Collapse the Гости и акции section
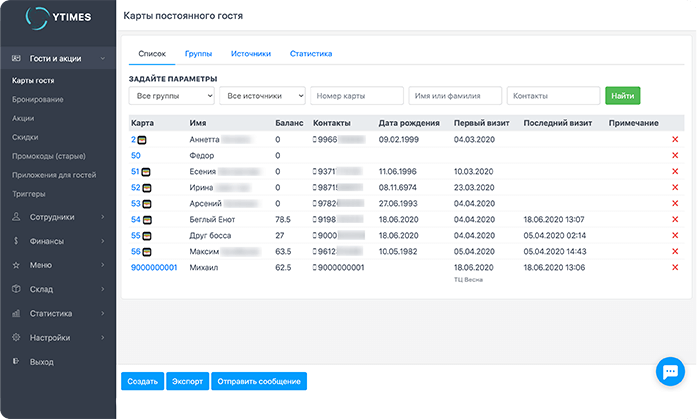This screenshot has width=697, height=419. tap(58, 59)
